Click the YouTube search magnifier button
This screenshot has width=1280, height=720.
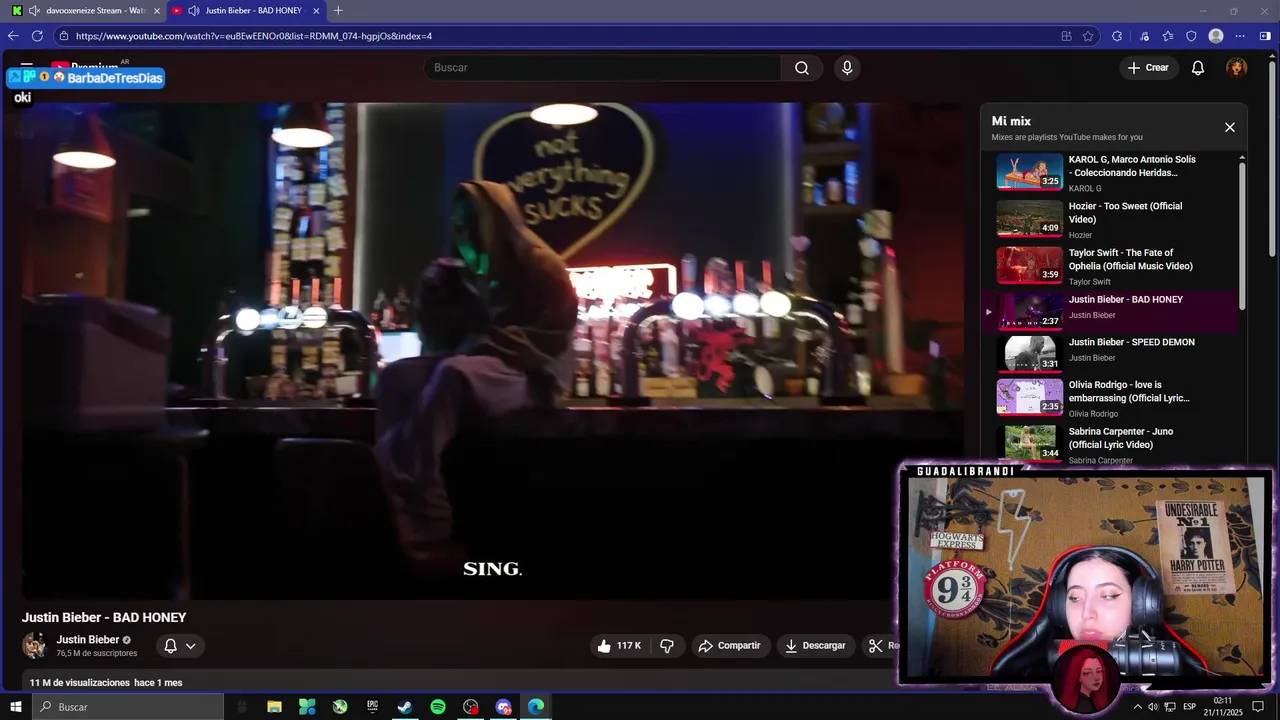pos(802,68)
